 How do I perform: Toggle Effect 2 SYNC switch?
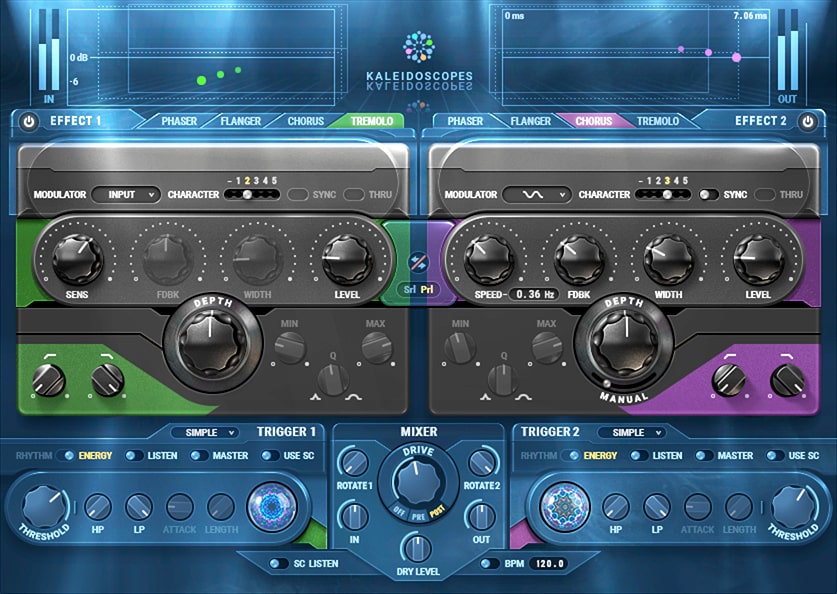(x=709, y=195)
